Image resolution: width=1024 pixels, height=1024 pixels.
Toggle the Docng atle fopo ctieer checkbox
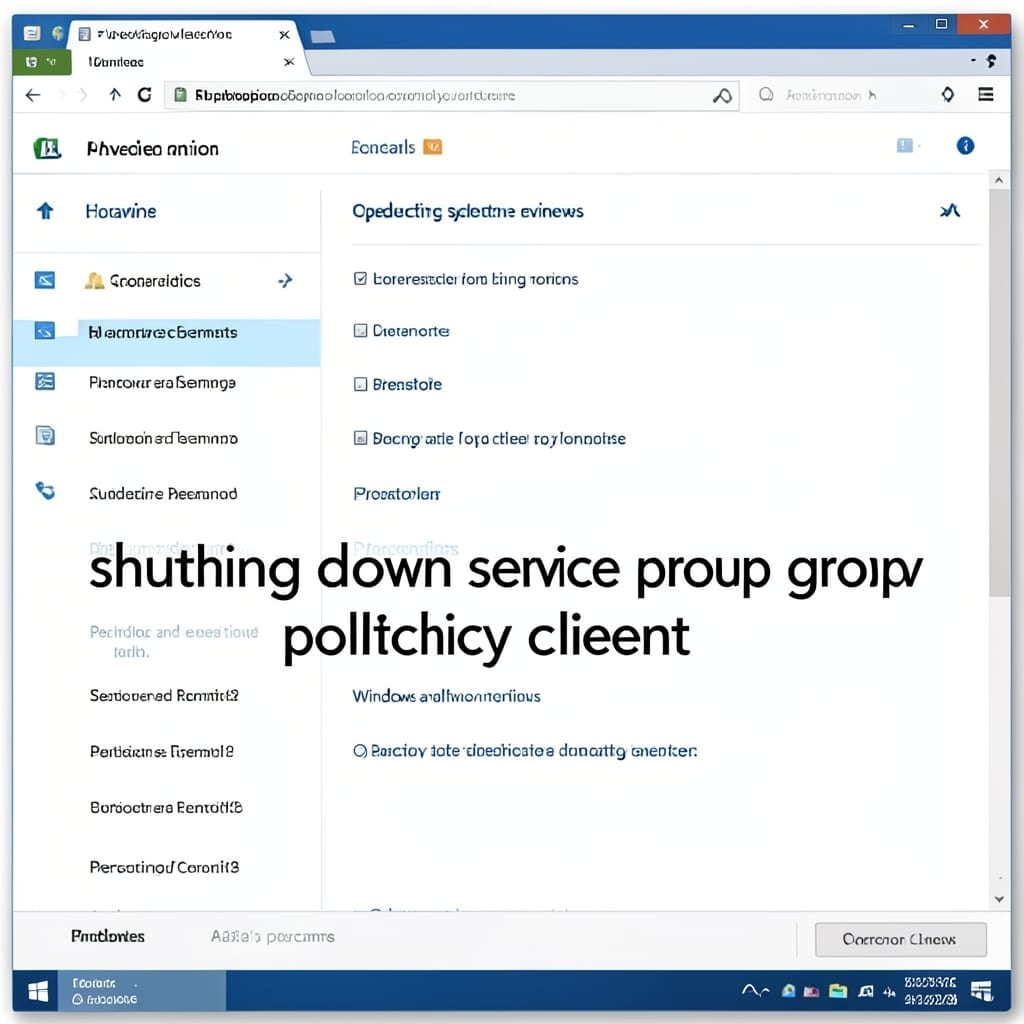[360, 438]
